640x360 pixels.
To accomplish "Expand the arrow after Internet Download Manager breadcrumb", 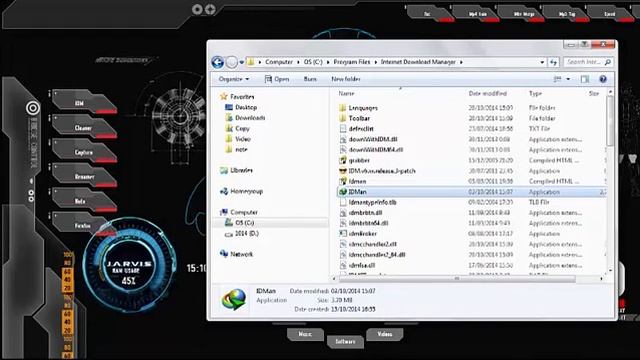I will coord(461,62).
